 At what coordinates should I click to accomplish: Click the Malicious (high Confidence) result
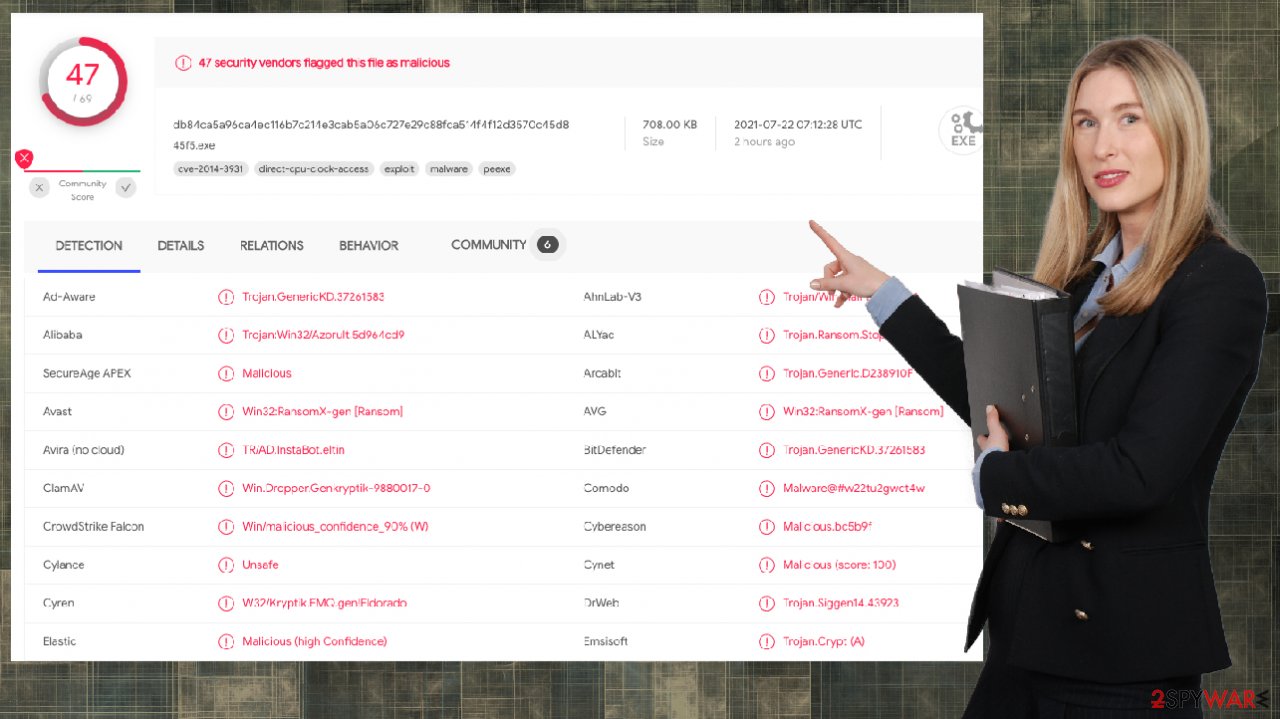(x=314, y=641)
